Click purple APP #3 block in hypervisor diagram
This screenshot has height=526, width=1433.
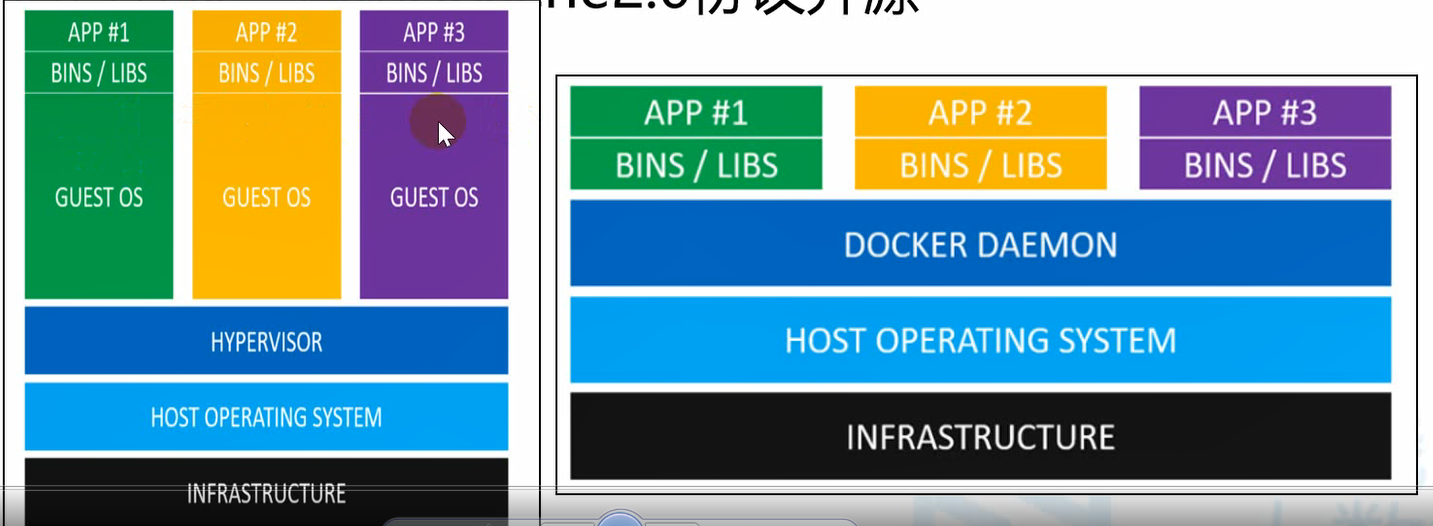click(434, 31)
